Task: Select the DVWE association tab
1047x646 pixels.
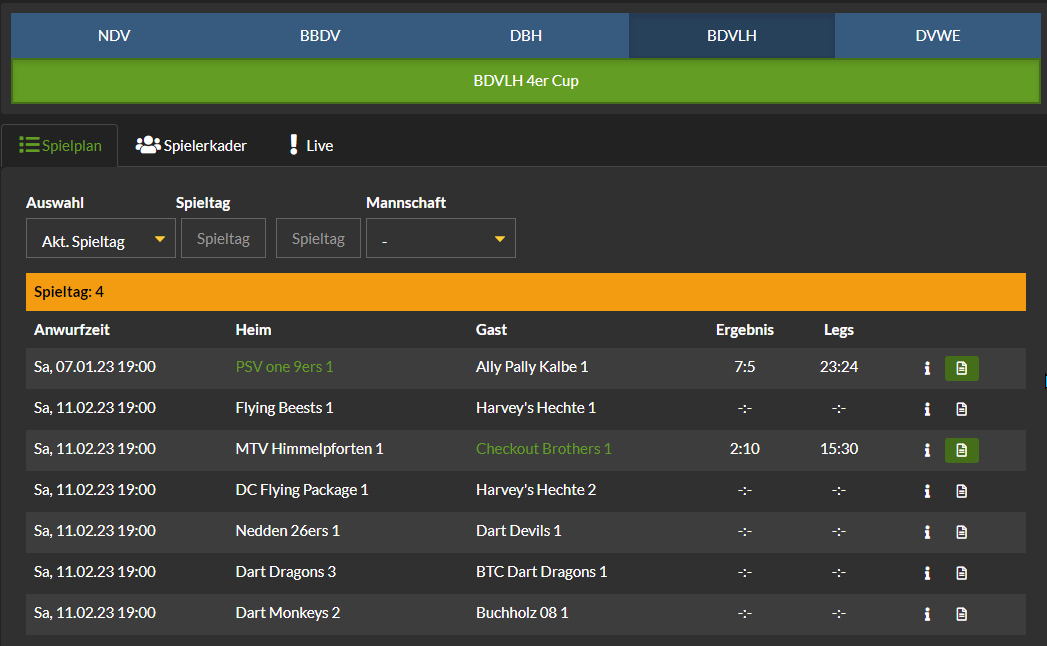Action: coord(937,35)
